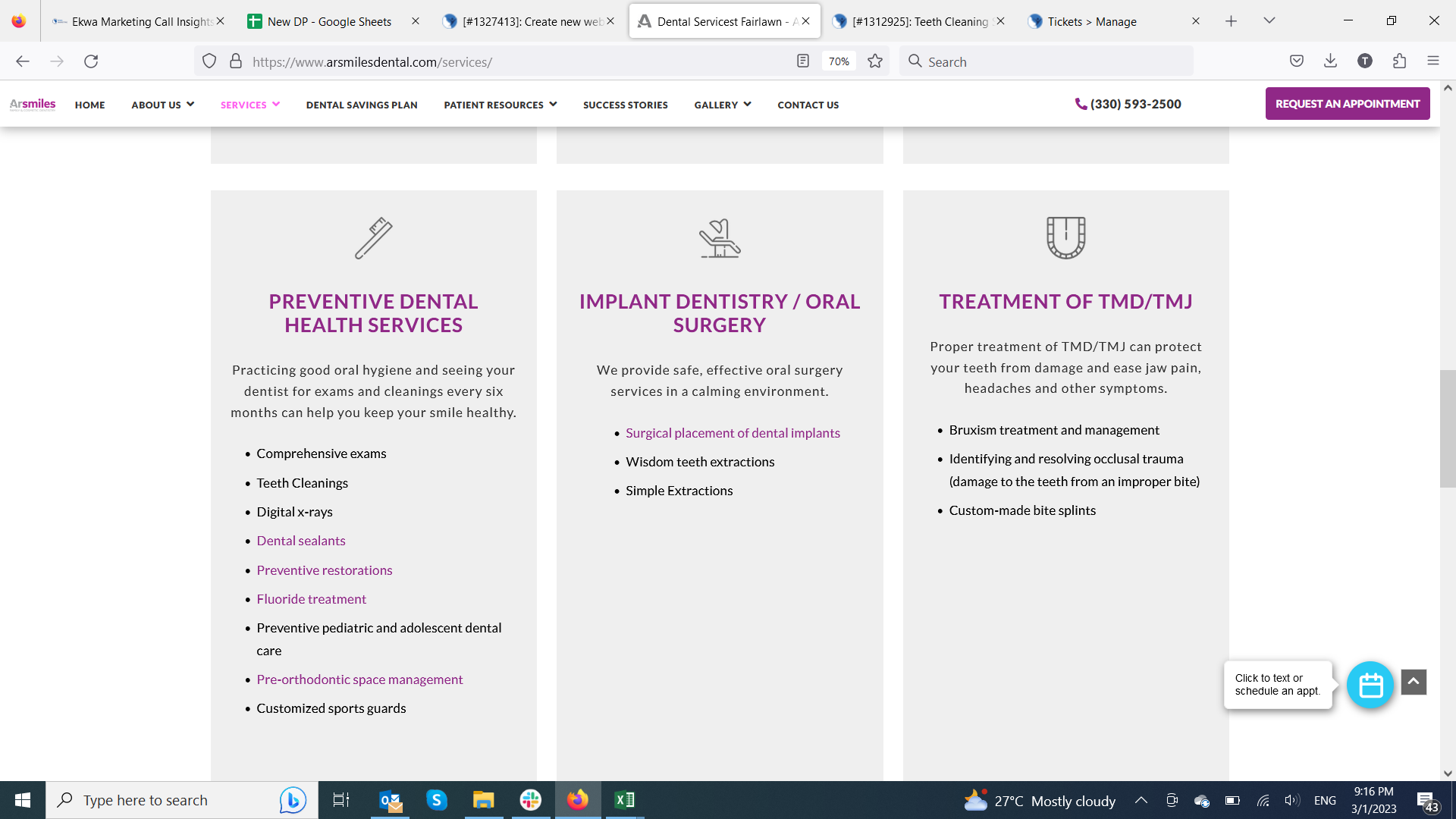Open the Success Stories page

[626, 105]
